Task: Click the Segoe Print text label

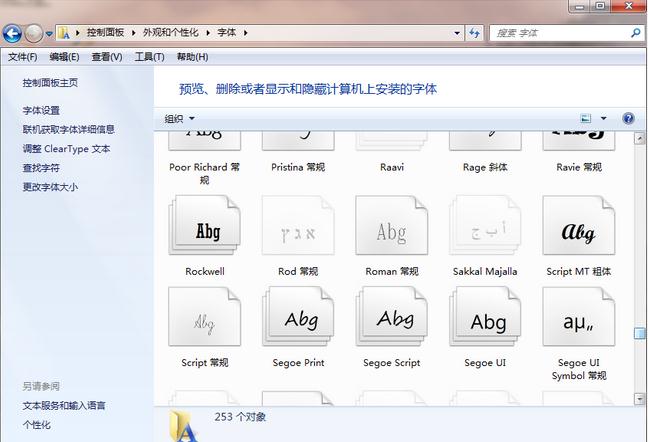Action: tap(298, 363)
